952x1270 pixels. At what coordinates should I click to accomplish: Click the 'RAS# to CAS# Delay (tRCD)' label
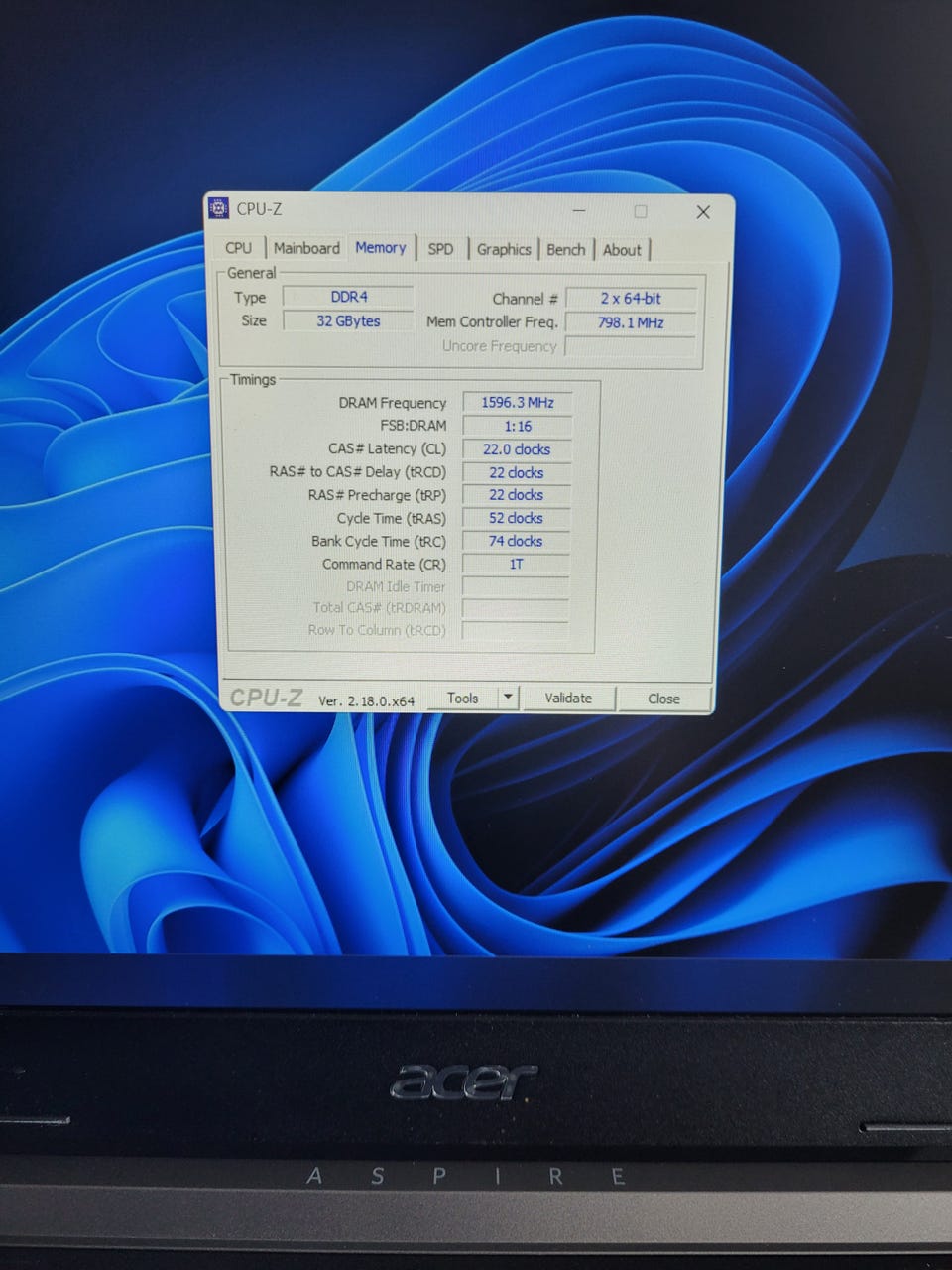[x=358, y=471]
